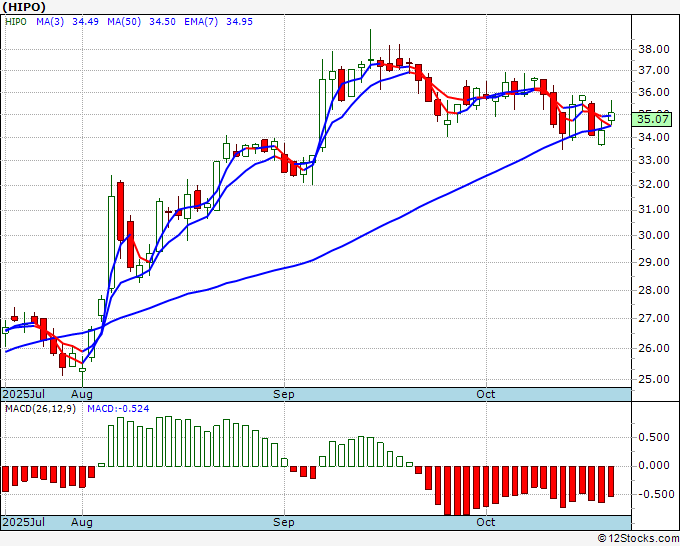The height and width of the screenshot is (546, 680).
Task: Click the 2025Jul label on MACD timeline
Action: (23, 522)
